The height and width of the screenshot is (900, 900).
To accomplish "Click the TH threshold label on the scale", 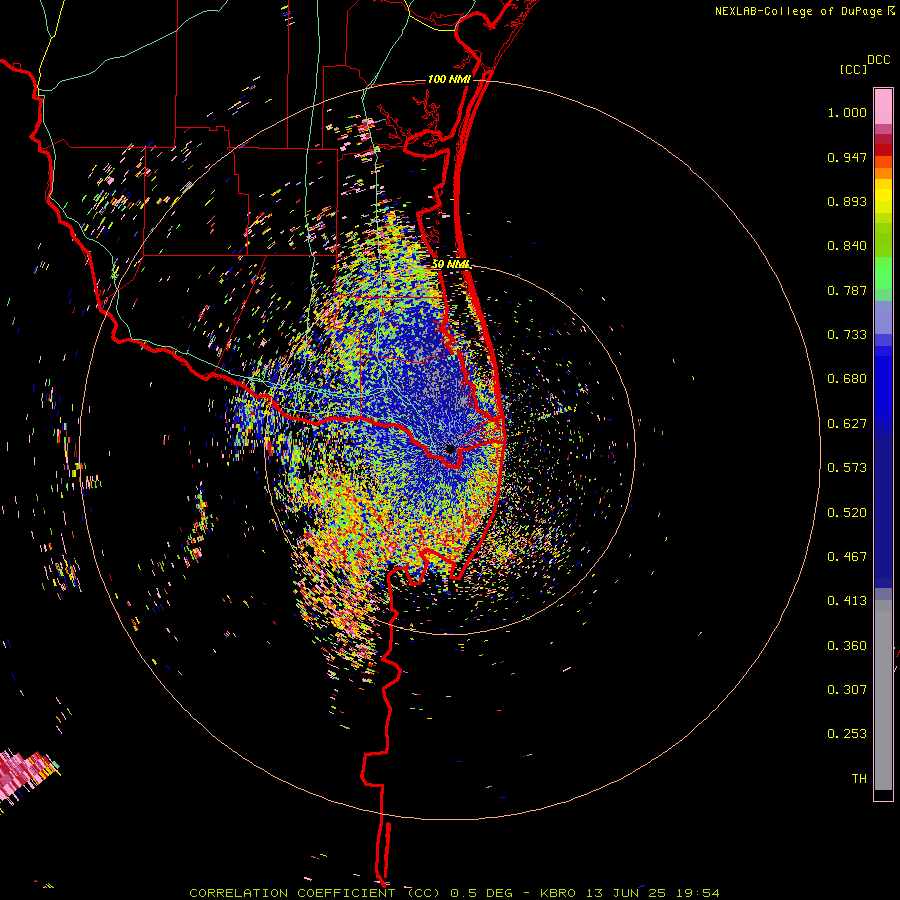I will [859, 779].
